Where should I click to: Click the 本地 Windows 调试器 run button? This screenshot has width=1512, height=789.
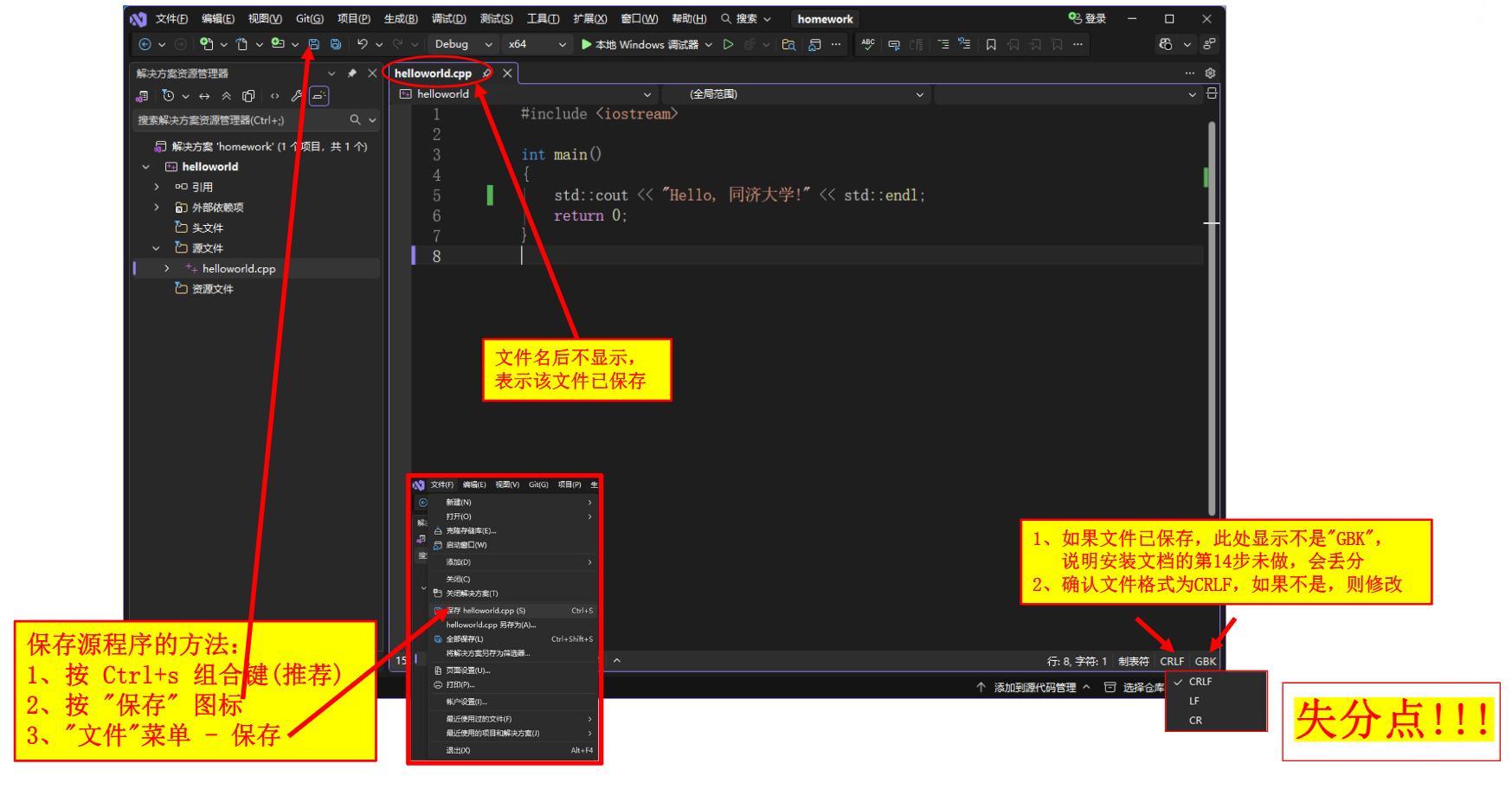(640, 44)
